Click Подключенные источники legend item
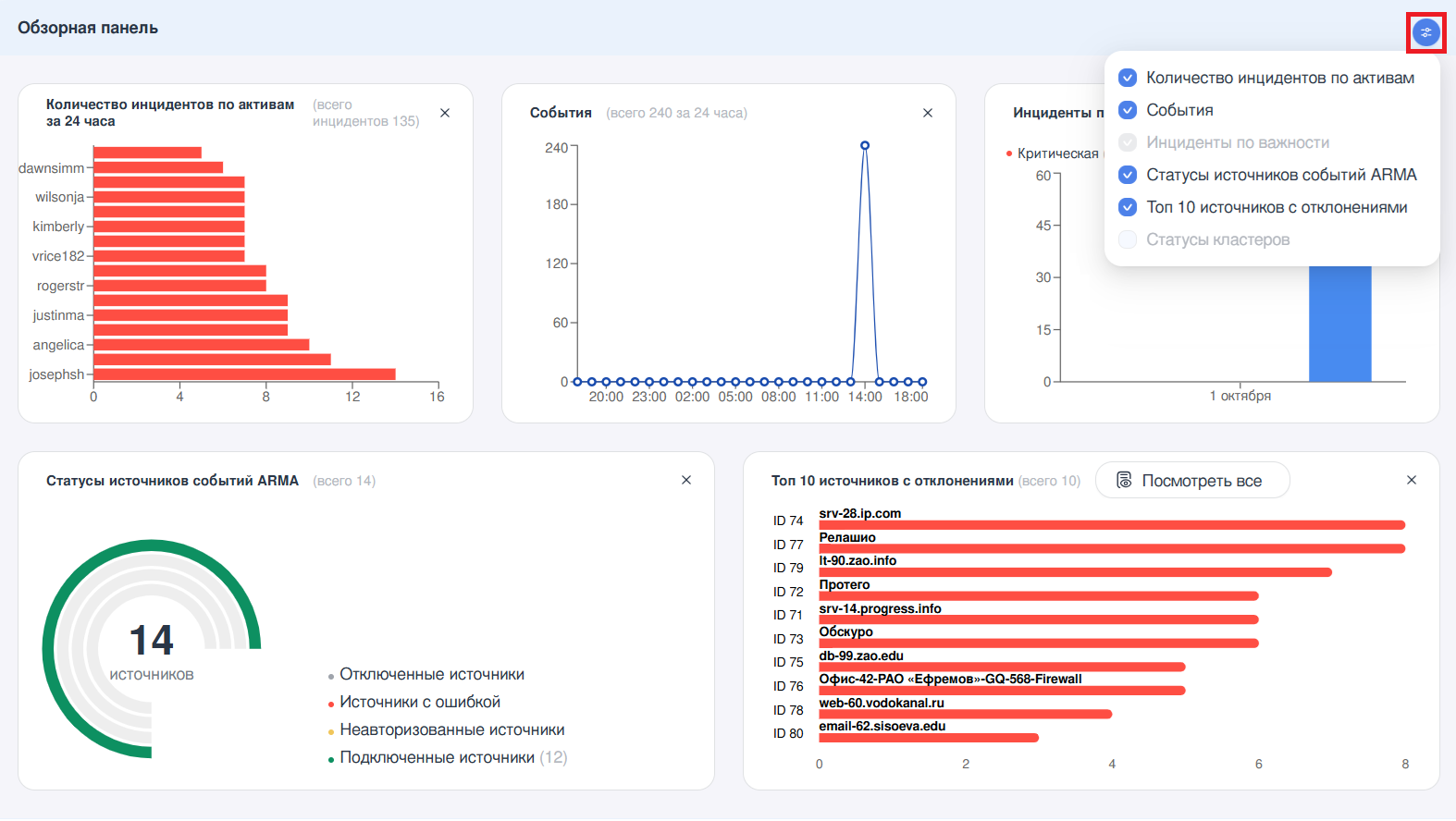The image size is (1456, 821). [437, 758]
